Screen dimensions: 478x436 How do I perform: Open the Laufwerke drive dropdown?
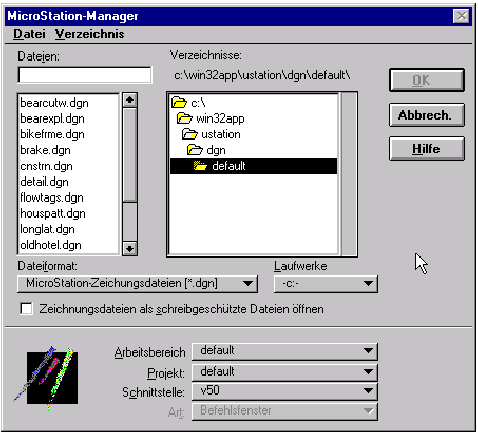326,284
